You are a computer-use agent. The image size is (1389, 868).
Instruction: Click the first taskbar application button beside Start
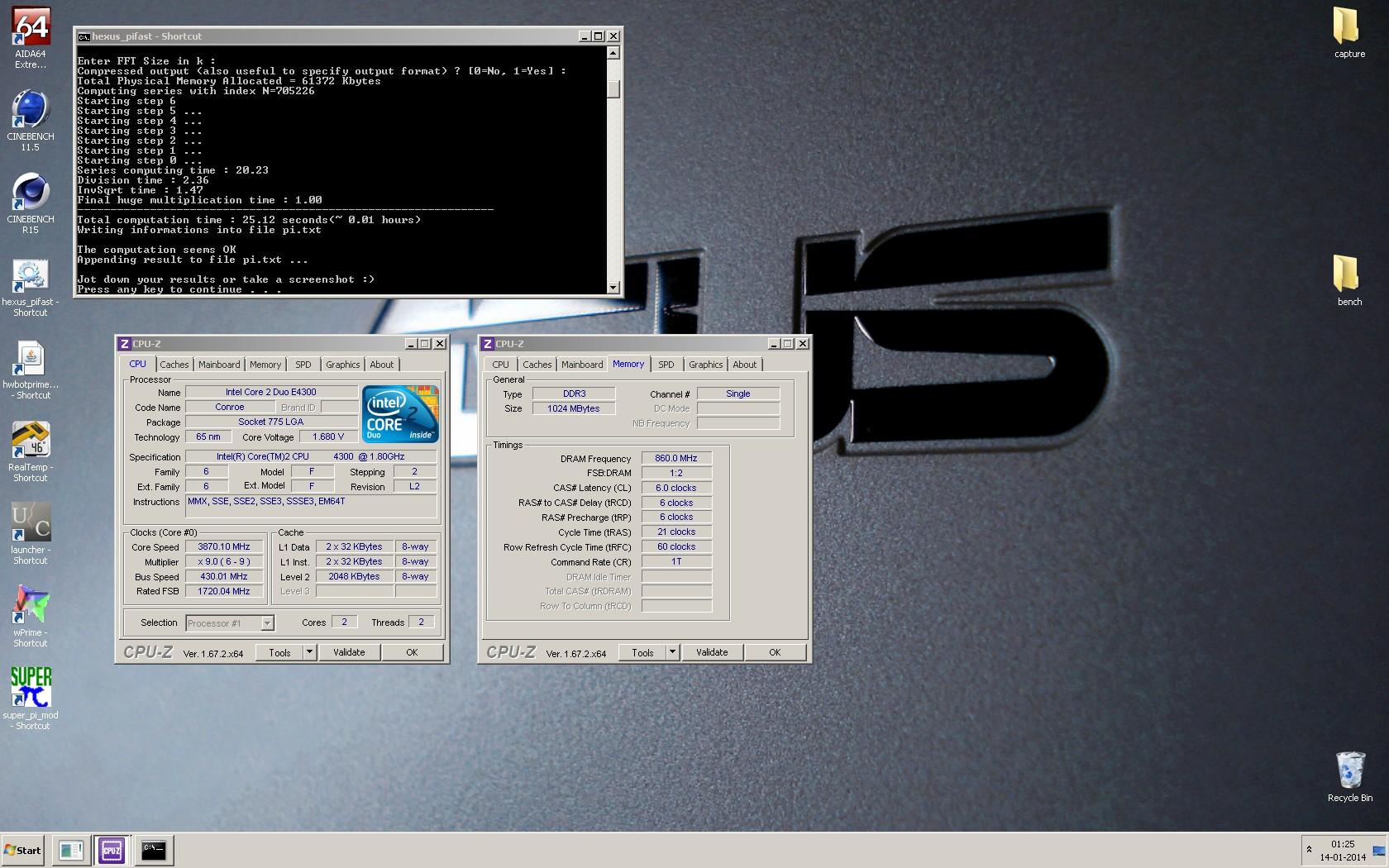click(x=71, y=850)
